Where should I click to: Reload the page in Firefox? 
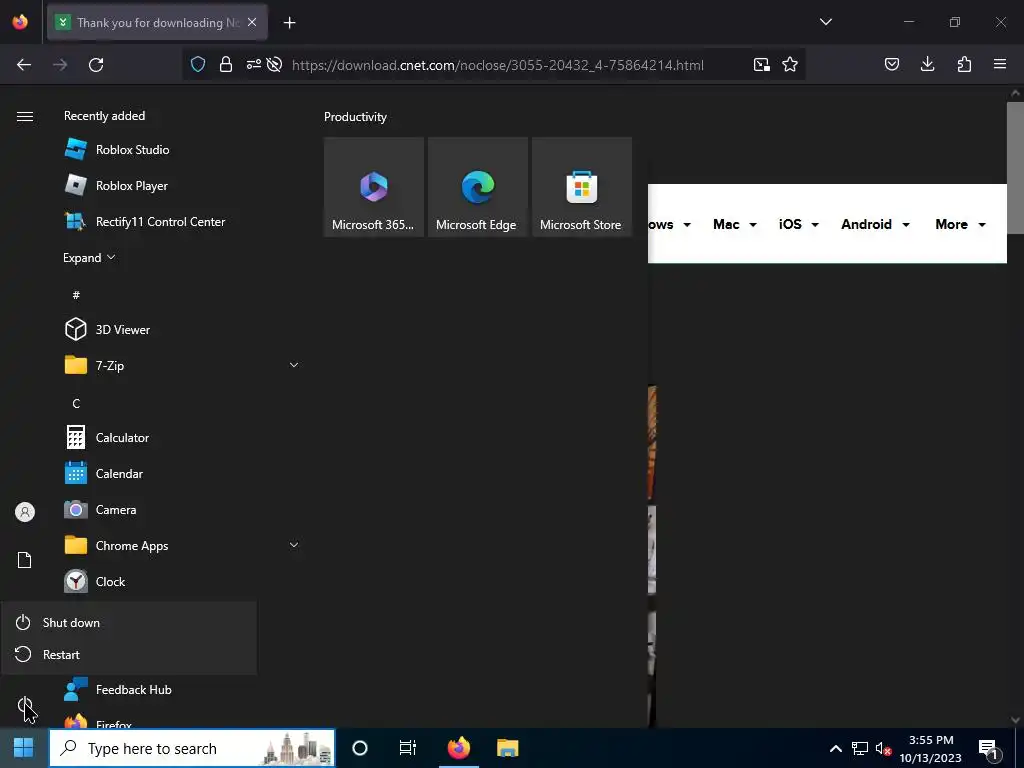point(96,65)
